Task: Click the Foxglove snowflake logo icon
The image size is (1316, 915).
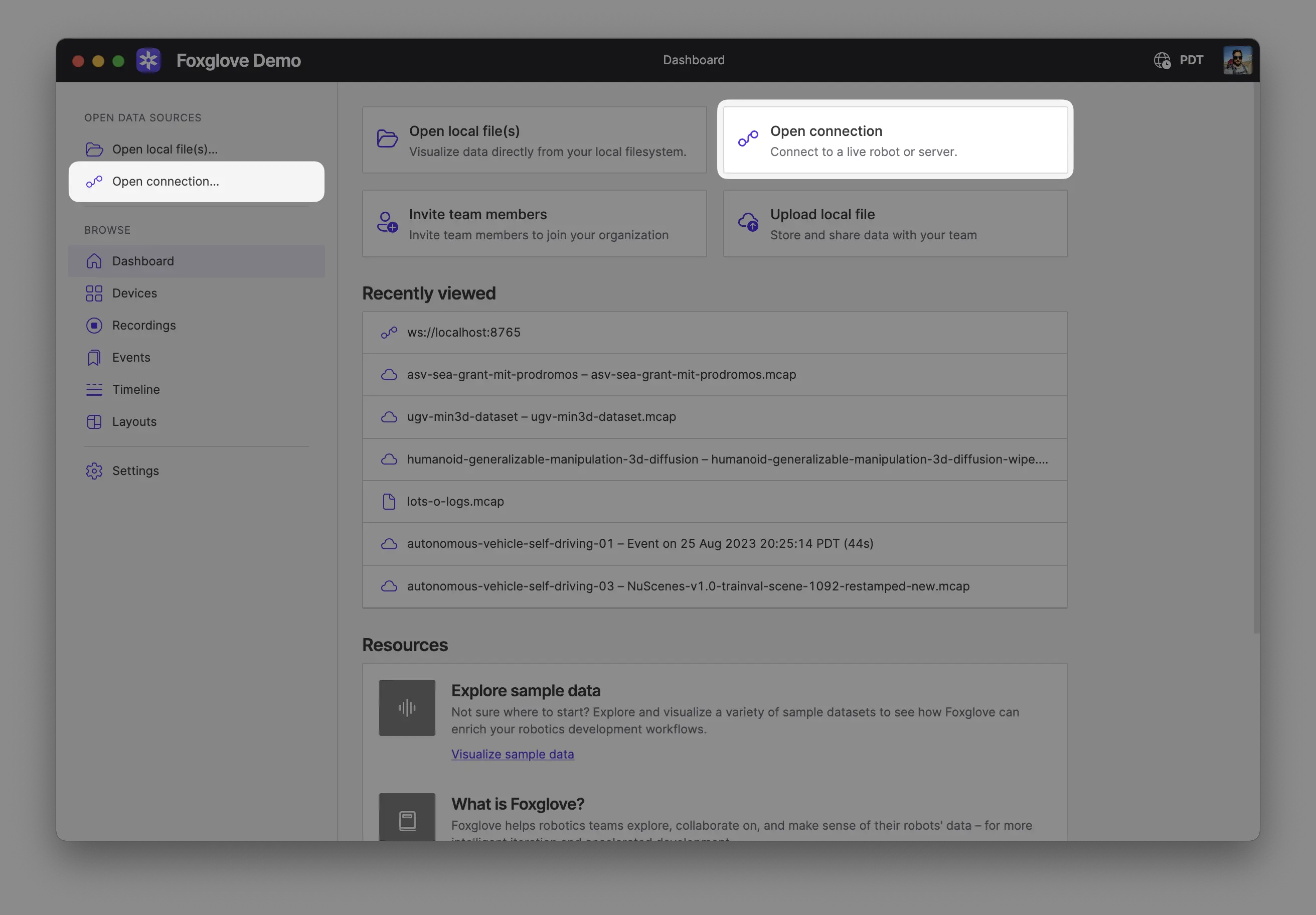Action: coord(148,60)
